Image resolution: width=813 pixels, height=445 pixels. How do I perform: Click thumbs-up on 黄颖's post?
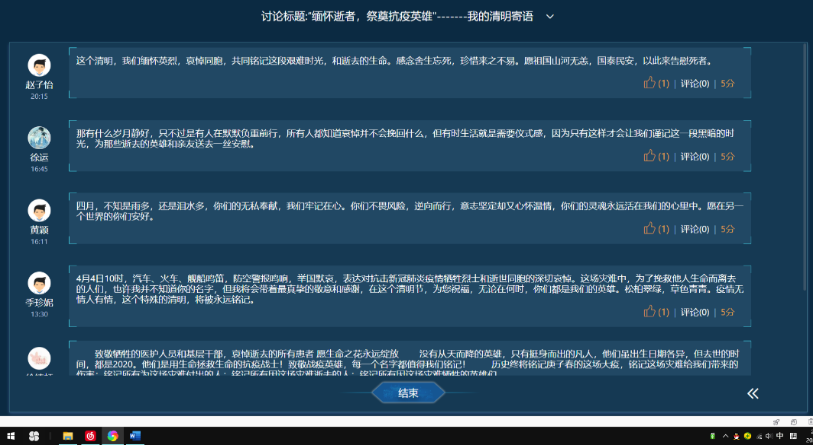tap(649, 228)
